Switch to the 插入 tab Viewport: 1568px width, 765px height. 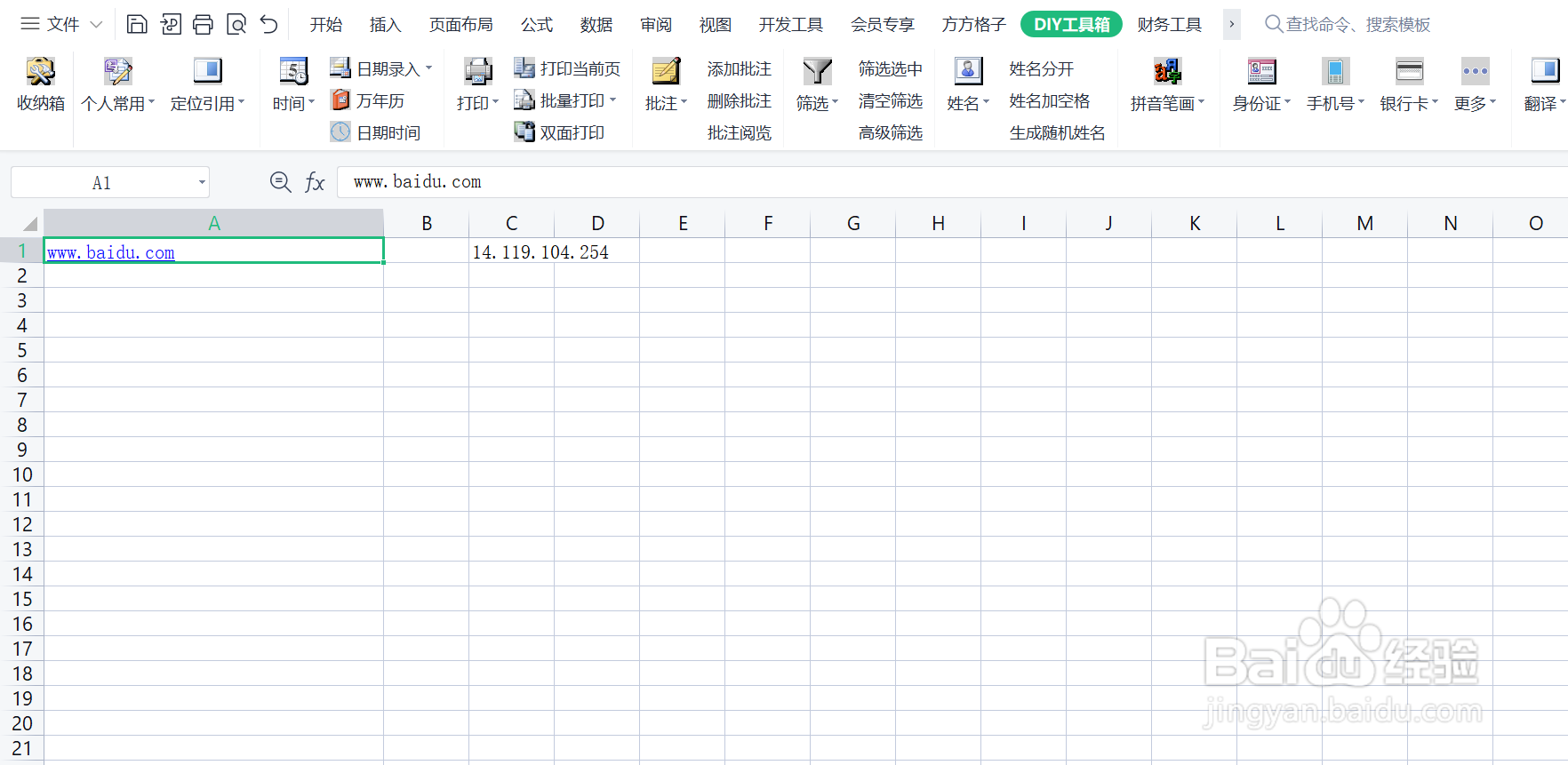tap(386, 25)
